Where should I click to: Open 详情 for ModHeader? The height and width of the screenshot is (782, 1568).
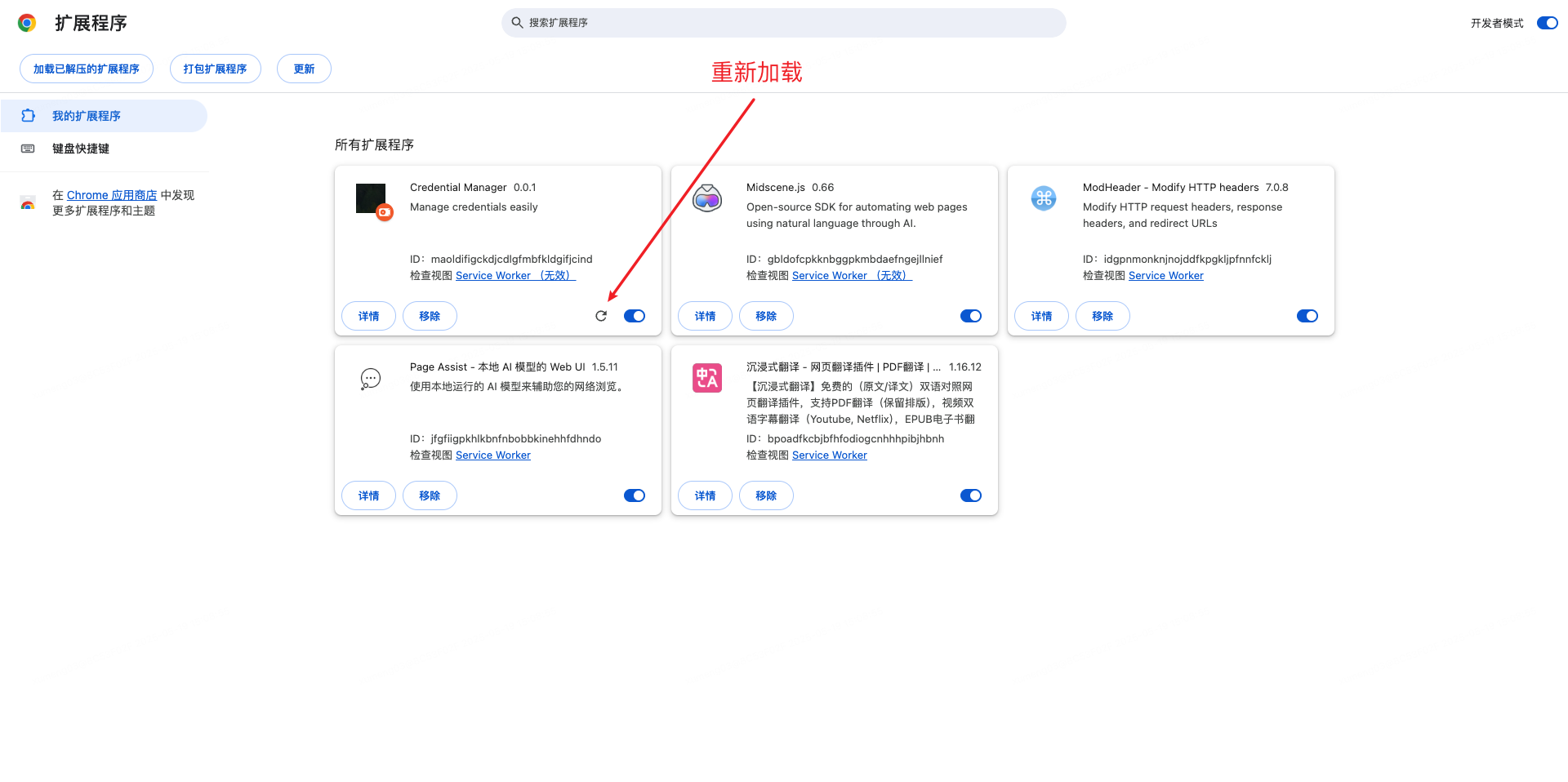pos(1041,316)
